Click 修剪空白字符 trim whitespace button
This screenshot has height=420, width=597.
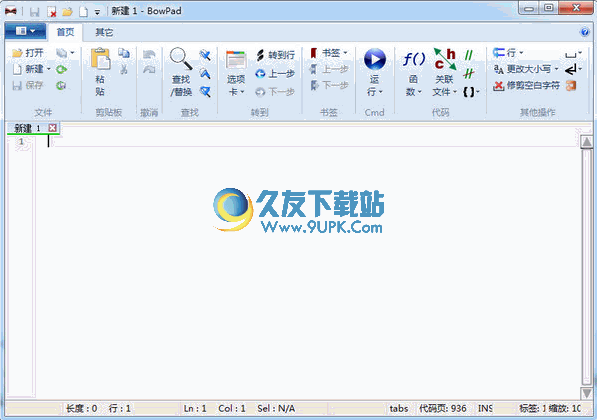click(526, 85)
